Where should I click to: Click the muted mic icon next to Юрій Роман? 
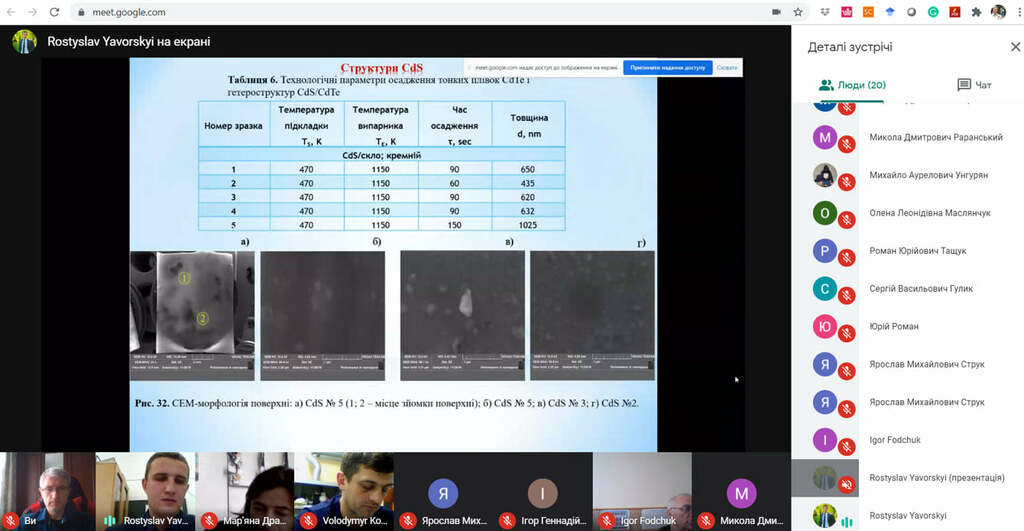[x=847, y=334]
